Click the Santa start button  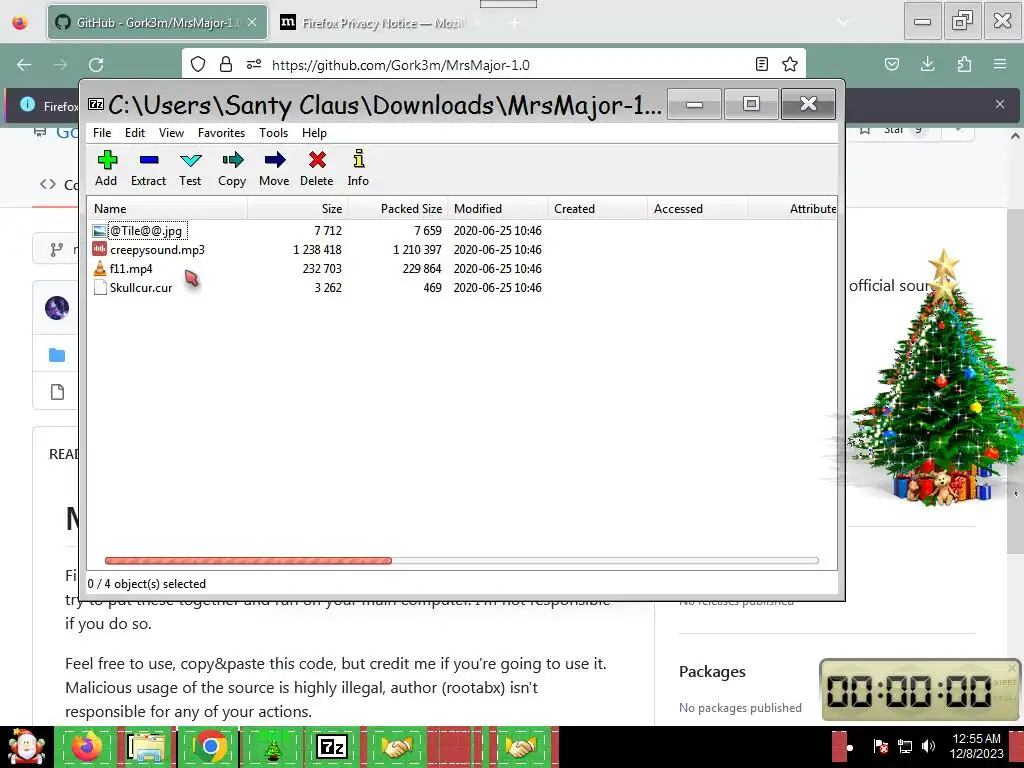point(27,746)
